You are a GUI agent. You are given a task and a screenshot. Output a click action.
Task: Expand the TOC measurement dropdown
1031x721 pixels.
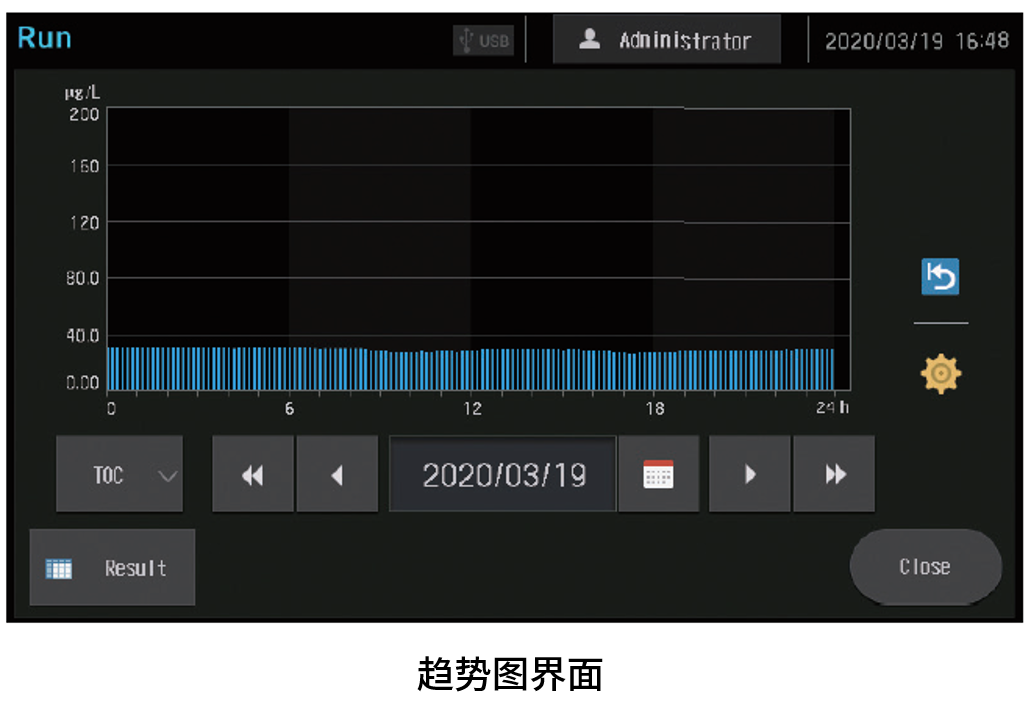120,475
